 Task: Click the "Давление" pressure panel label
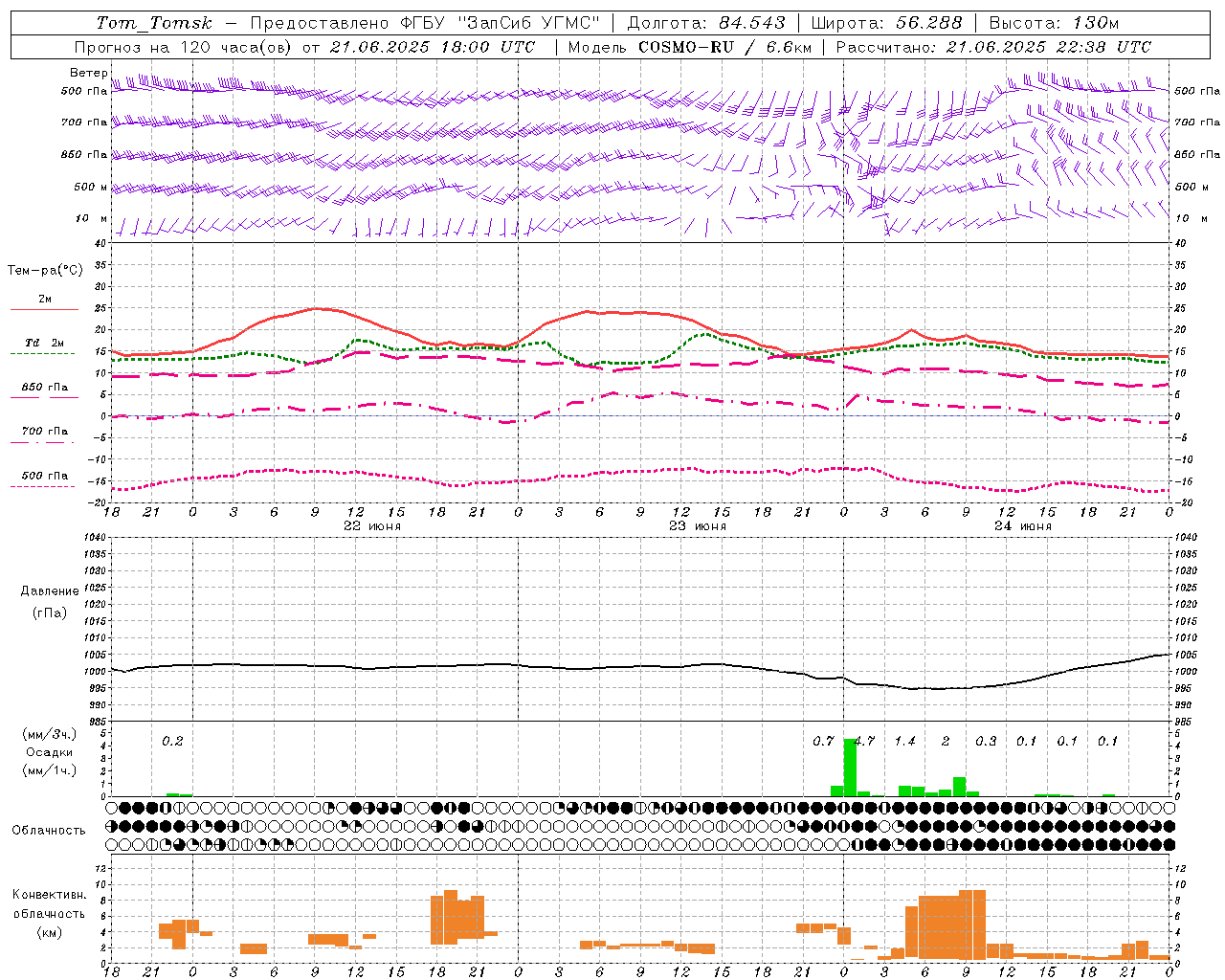(x=50, y=591)
